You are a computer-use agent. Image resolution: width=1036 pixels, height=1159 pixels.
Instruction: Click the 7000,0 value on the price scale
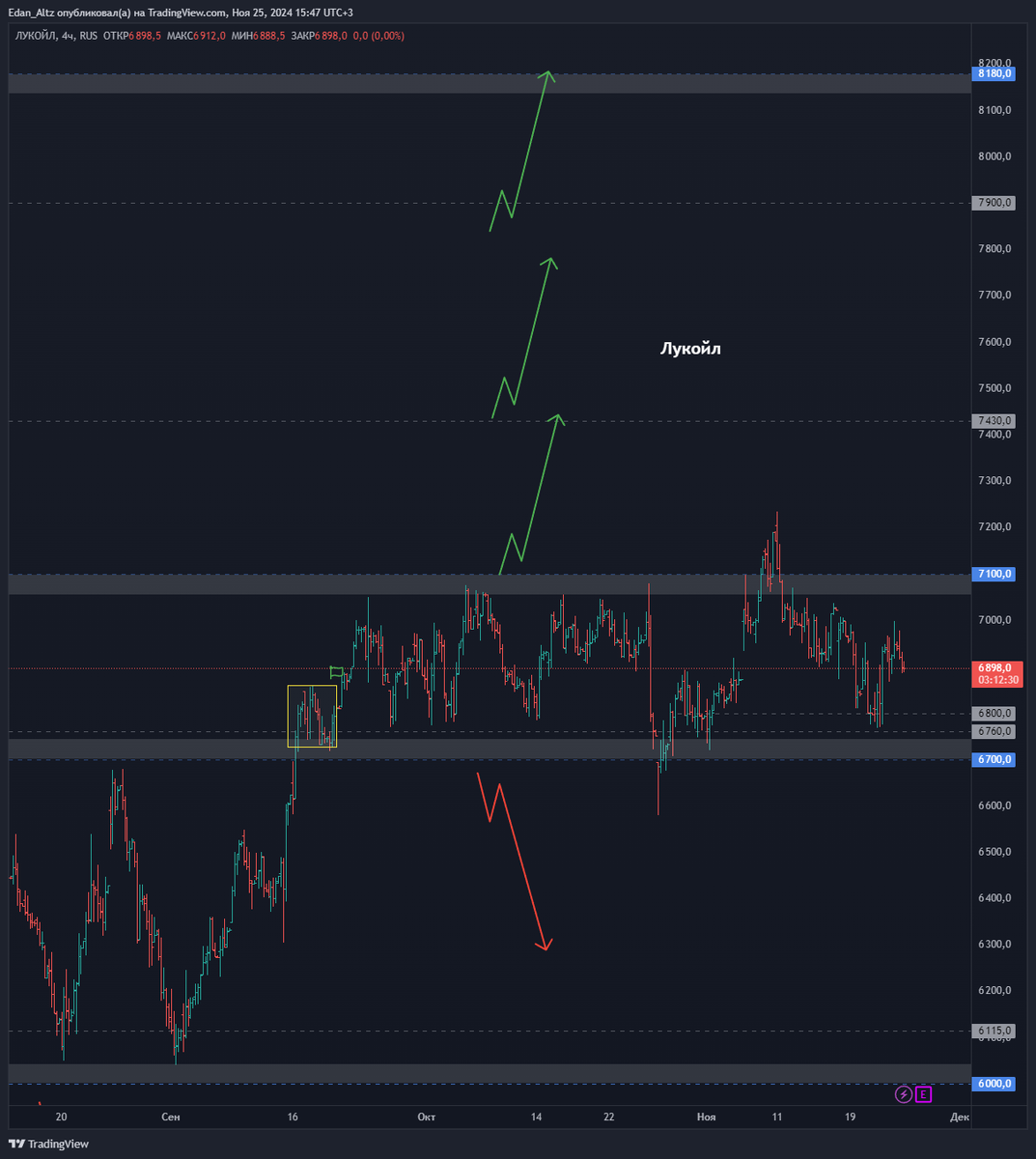pos(994,620)
